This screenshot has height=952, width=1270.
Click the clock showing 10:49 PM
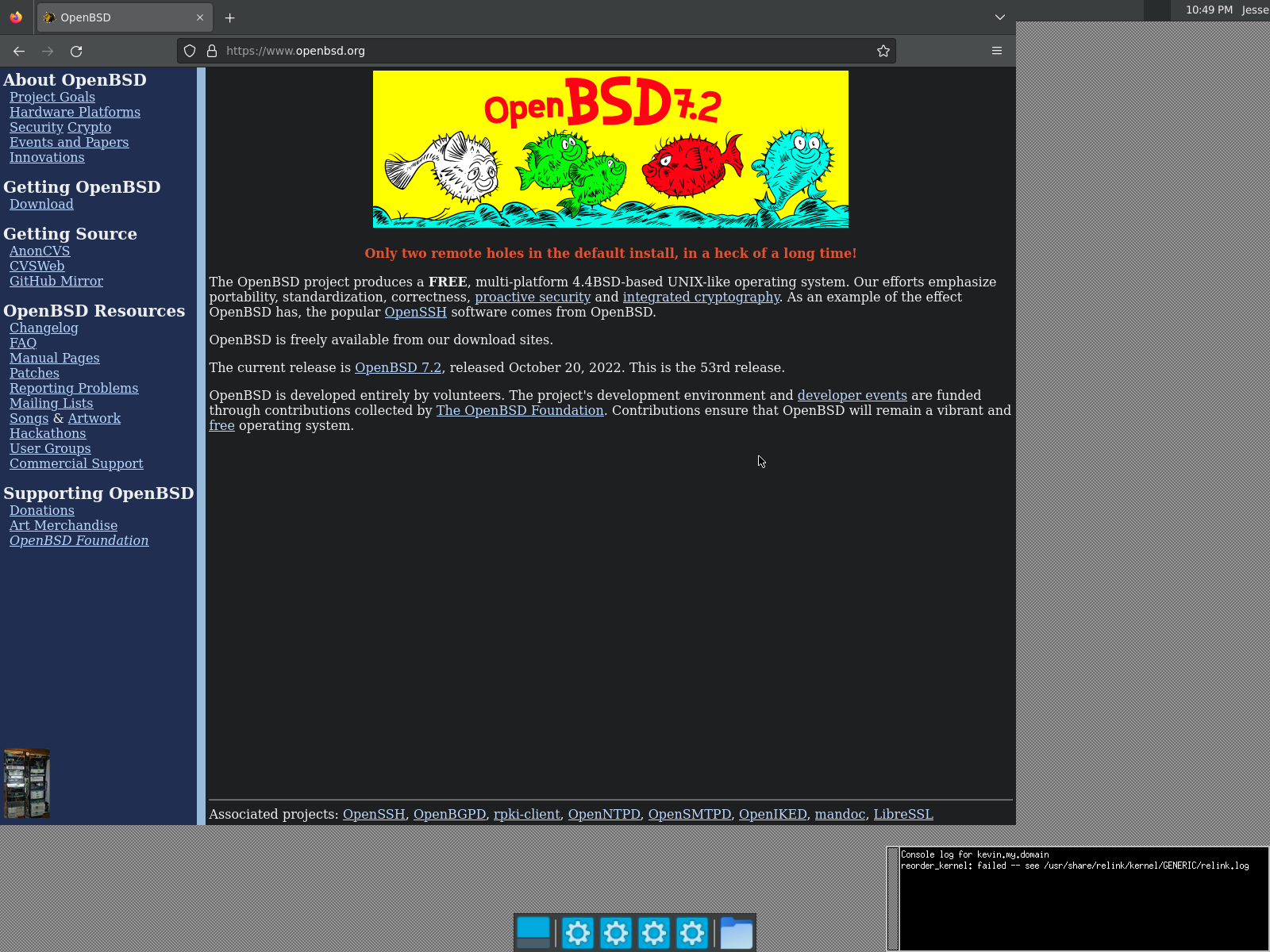[1209, 10]
